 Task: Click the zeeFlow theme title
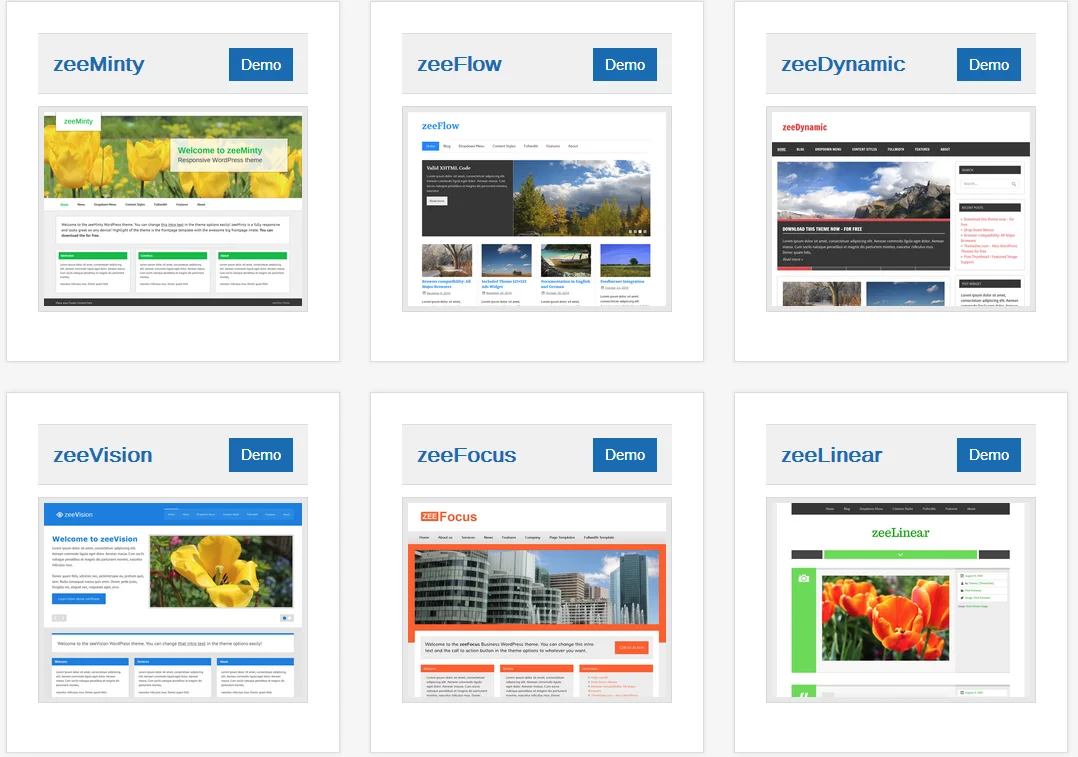pos(459,64)
